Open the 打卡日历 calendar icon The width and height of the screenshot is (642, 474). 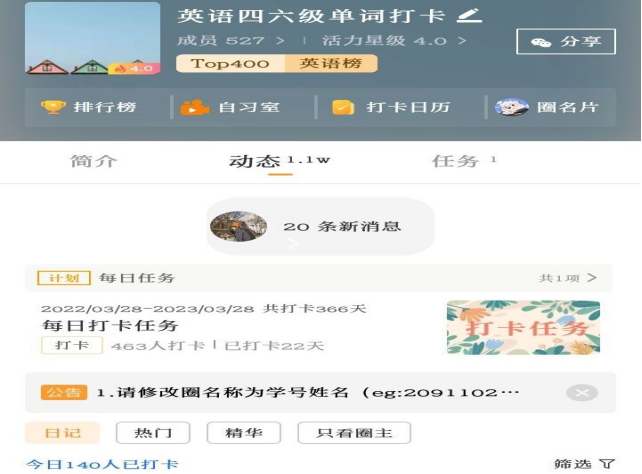click(x=343, y=107)
